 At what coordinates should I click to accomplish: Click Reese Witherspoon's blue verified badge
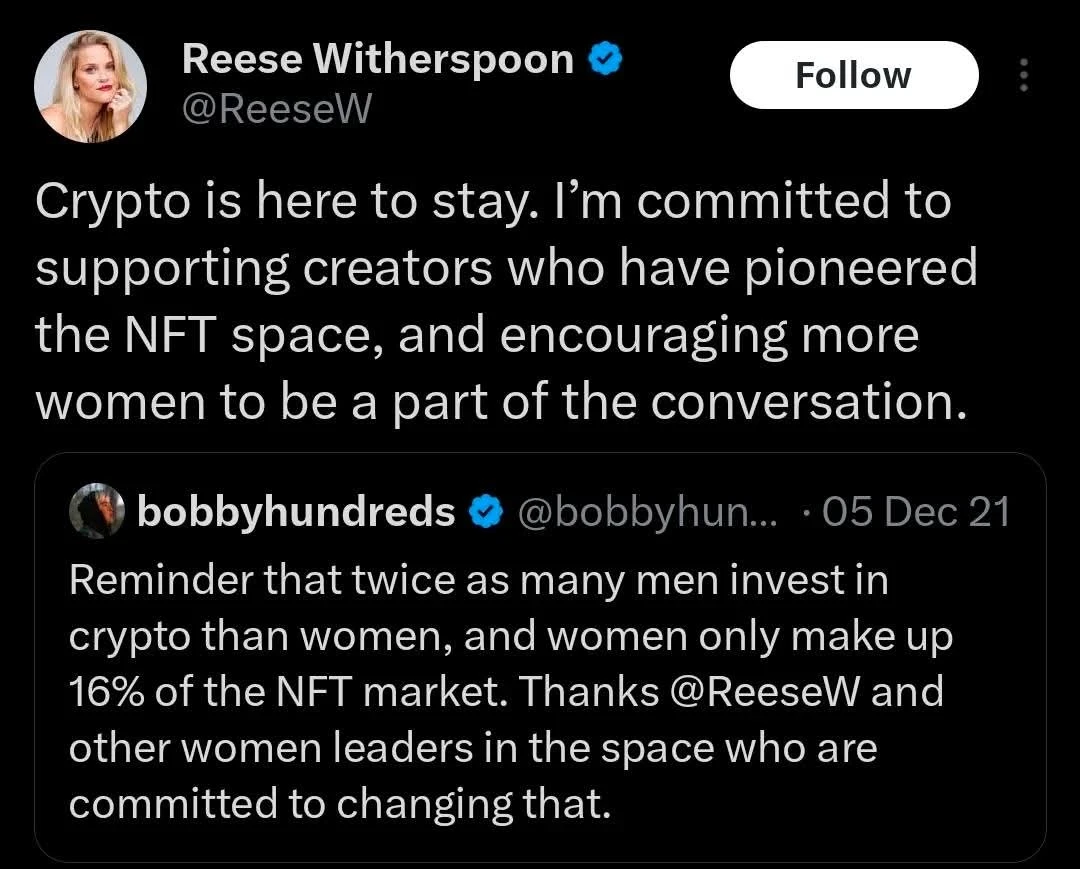(606, 60)
